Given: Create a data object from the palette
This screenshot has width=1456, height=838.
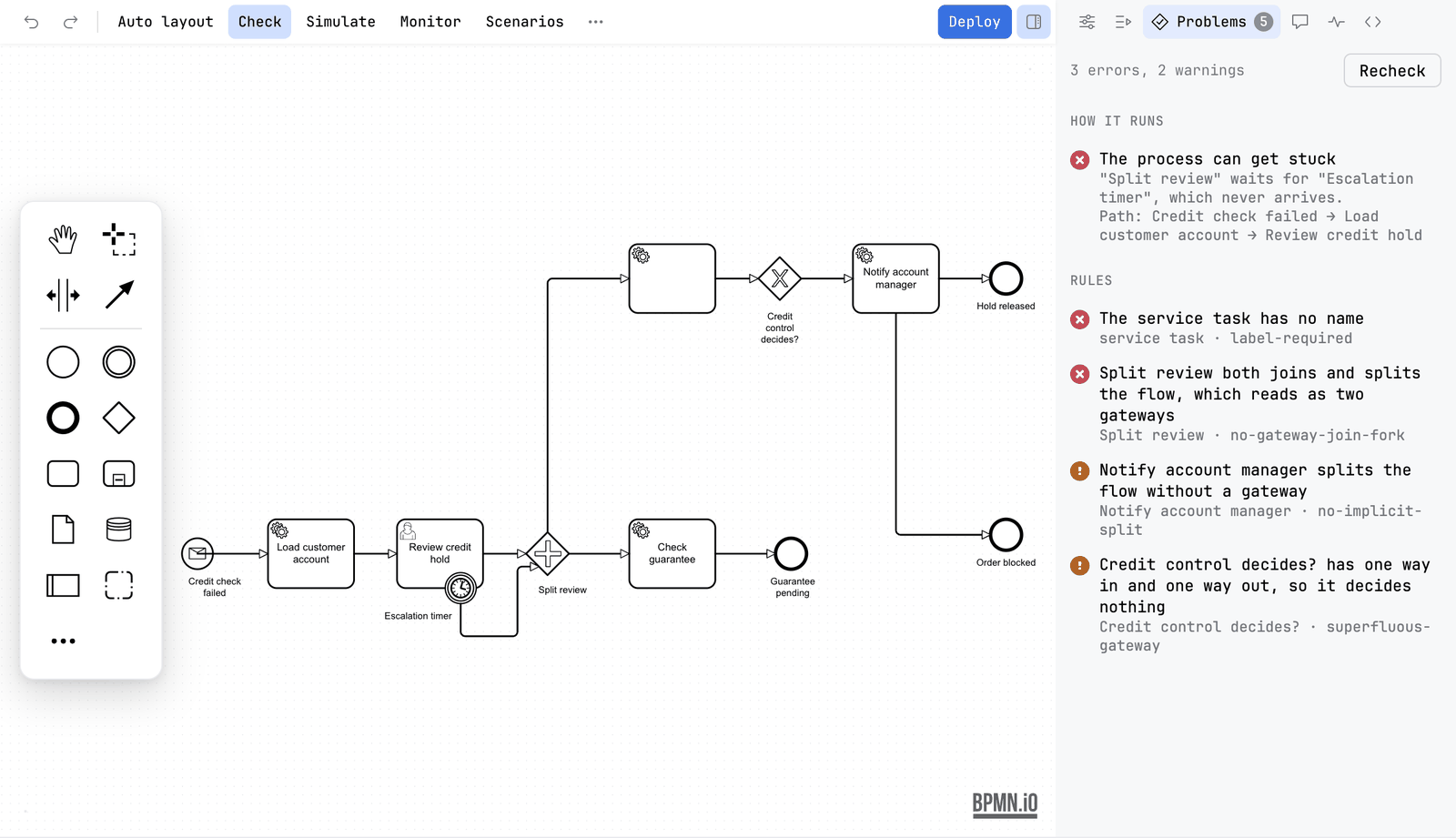Looking at the screenshot, I should coord(63,530).
